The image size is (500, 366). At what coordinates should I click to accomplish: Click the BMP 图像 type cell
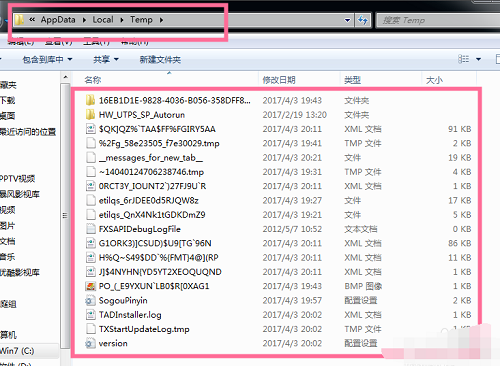coord(363,286)
